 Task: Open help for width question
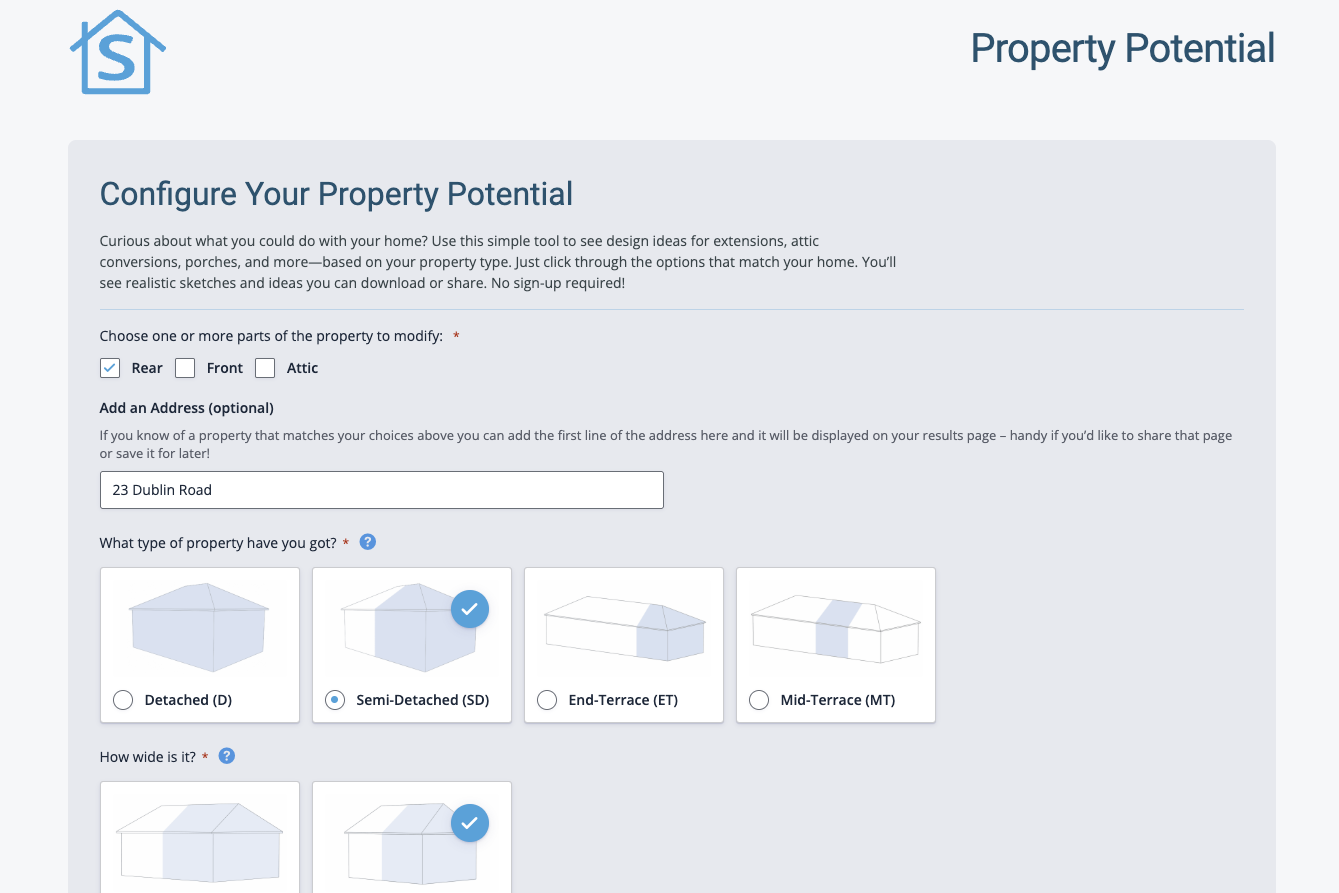point(227,756)
